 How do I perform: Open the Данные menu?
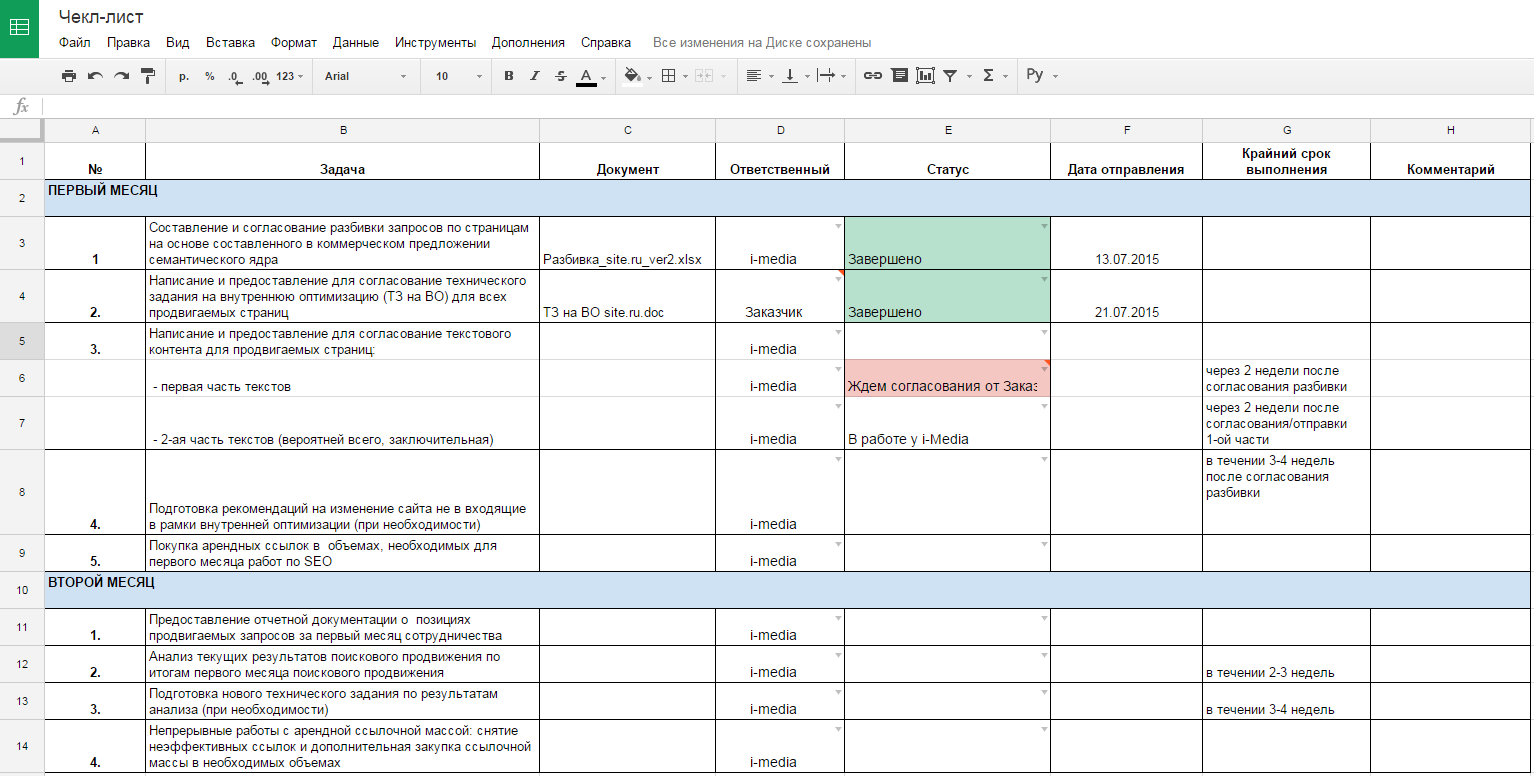click(x=355, y=43)
